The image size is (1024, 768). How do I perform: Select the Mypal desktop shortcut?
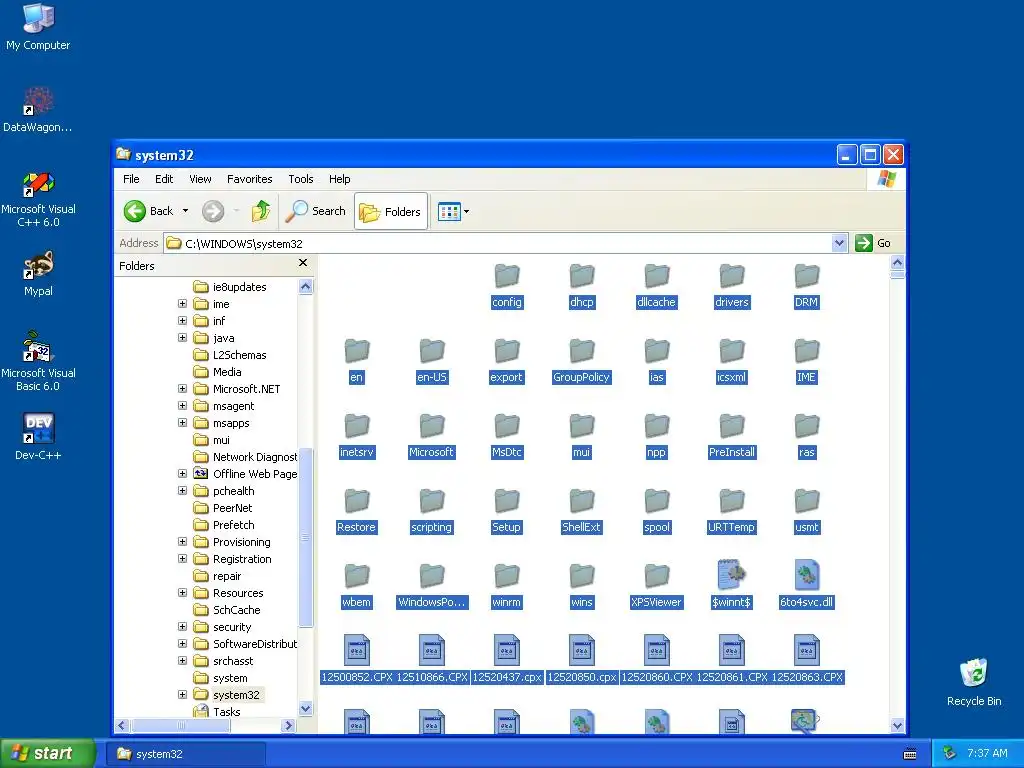[38, 273]
